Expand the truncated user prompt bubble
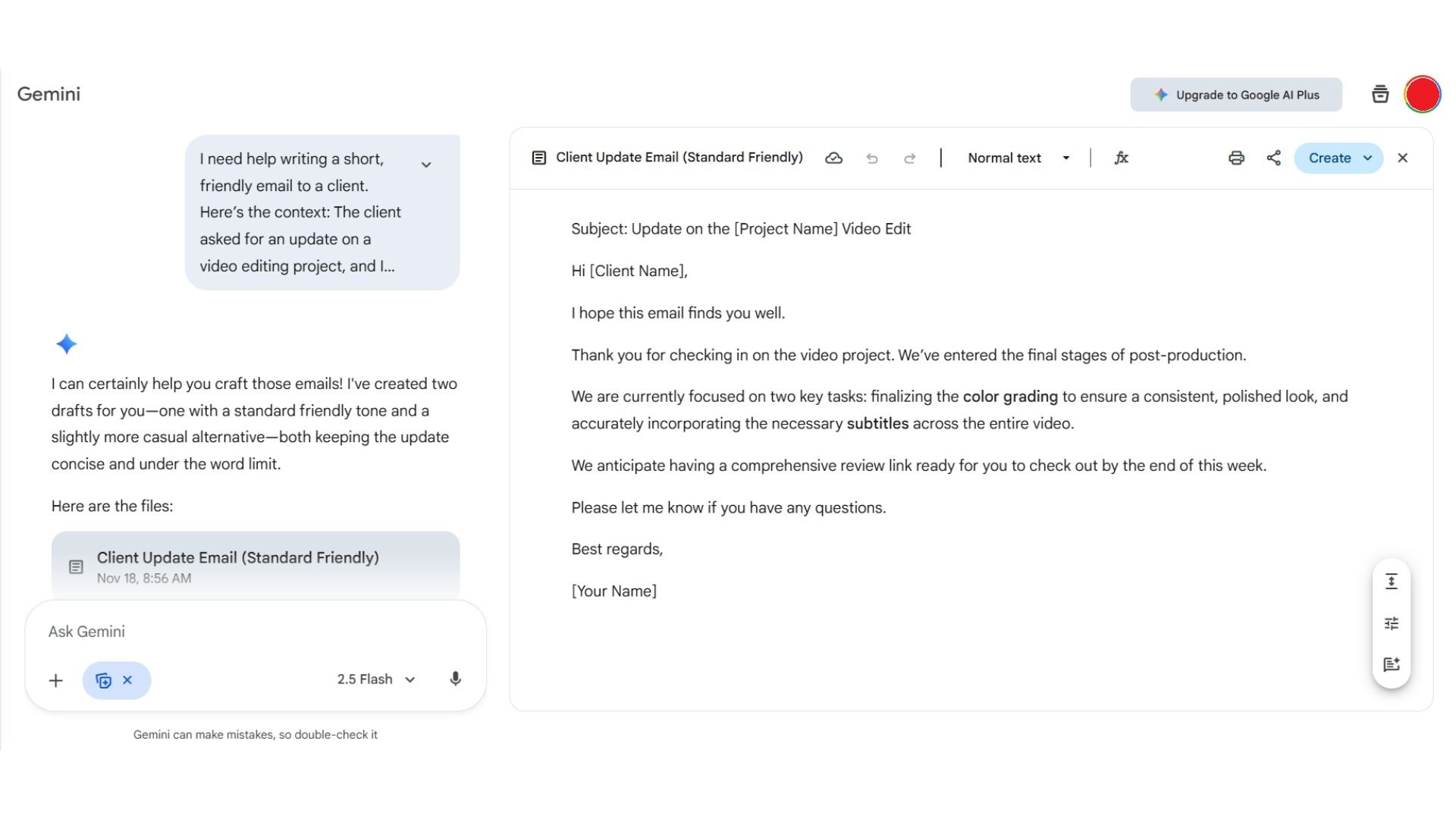Viewport: 1456px width, 819px height. click(426, 163)
